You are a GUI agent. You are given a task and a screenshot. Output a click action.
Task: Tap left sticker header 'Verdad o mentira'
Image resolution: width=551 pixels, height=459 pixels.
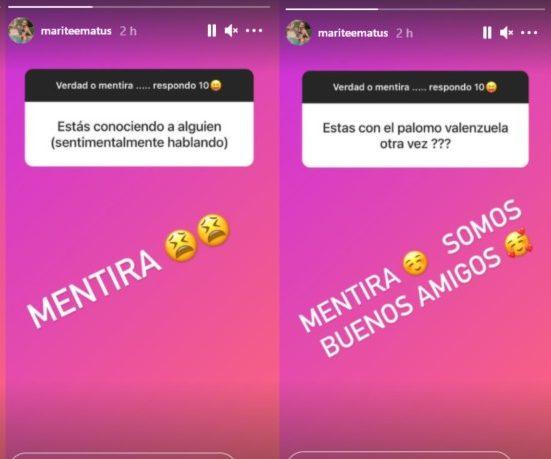pos(139,85)
